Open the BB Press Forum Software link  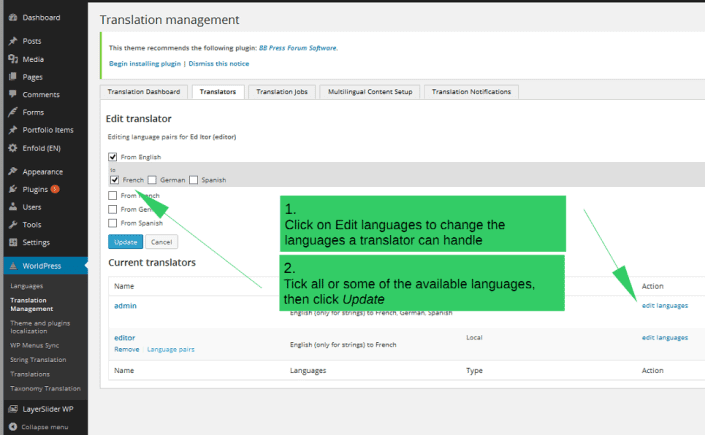(298, 48)
